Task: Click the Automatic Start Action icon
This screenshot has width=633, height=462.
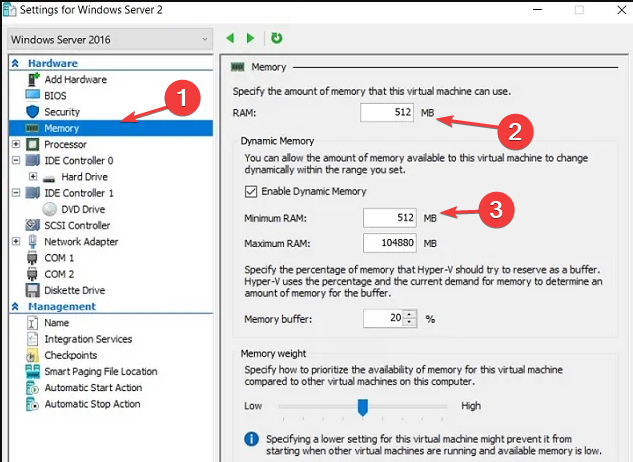Action: click(32, 388)
